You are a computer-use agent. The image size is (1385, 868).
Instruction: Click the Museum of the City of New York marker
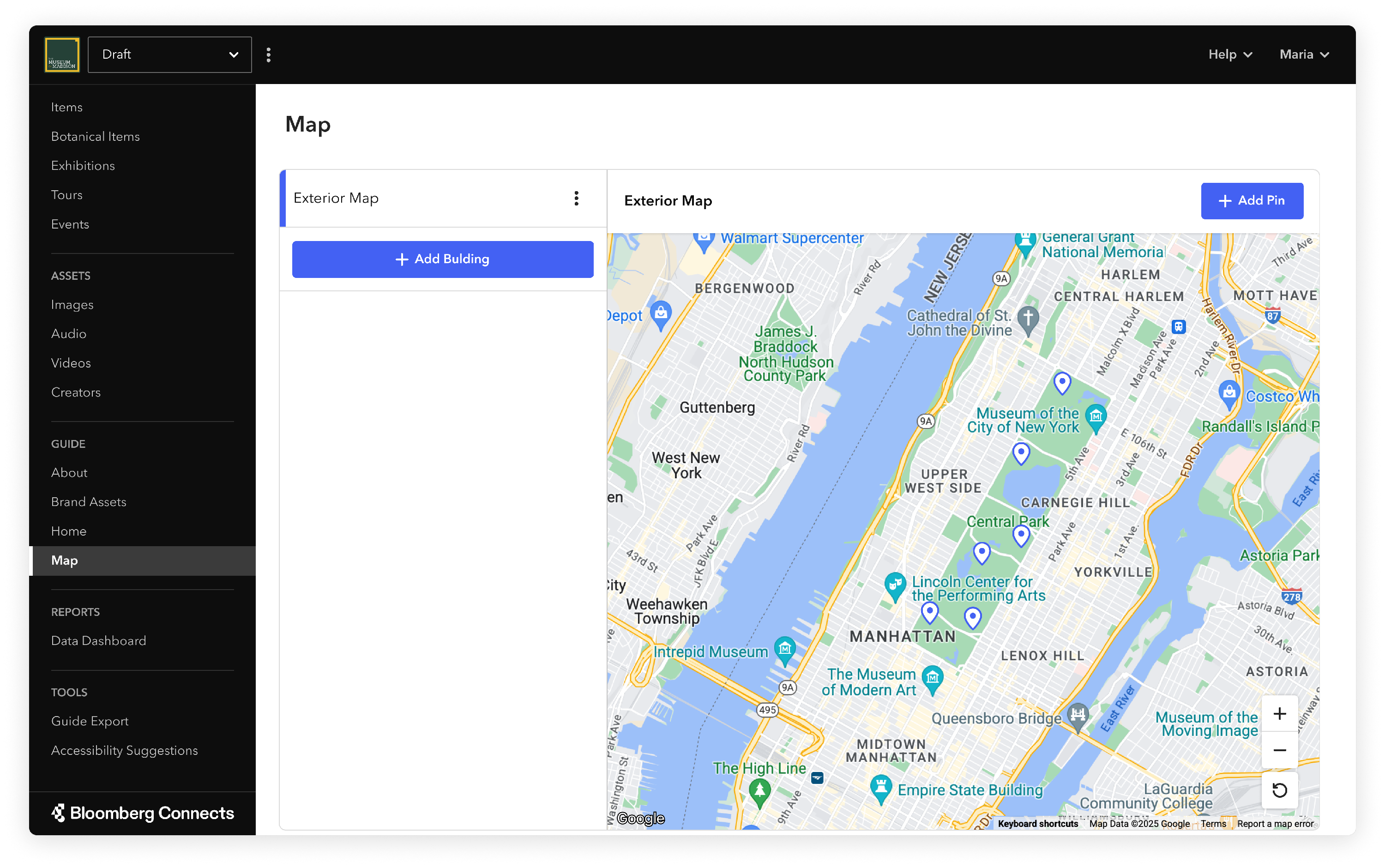(x=1096, y=417)
